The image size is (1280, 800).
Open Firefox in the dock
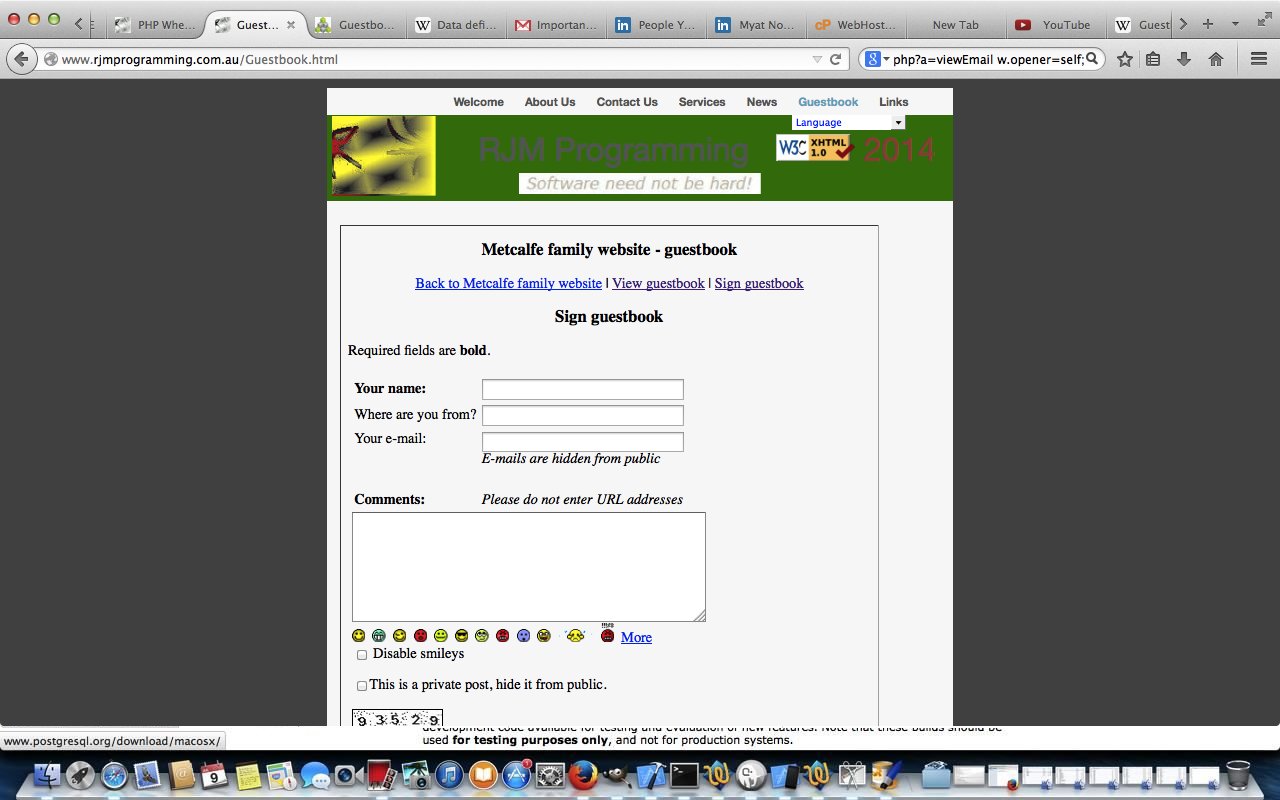[583, 775]
